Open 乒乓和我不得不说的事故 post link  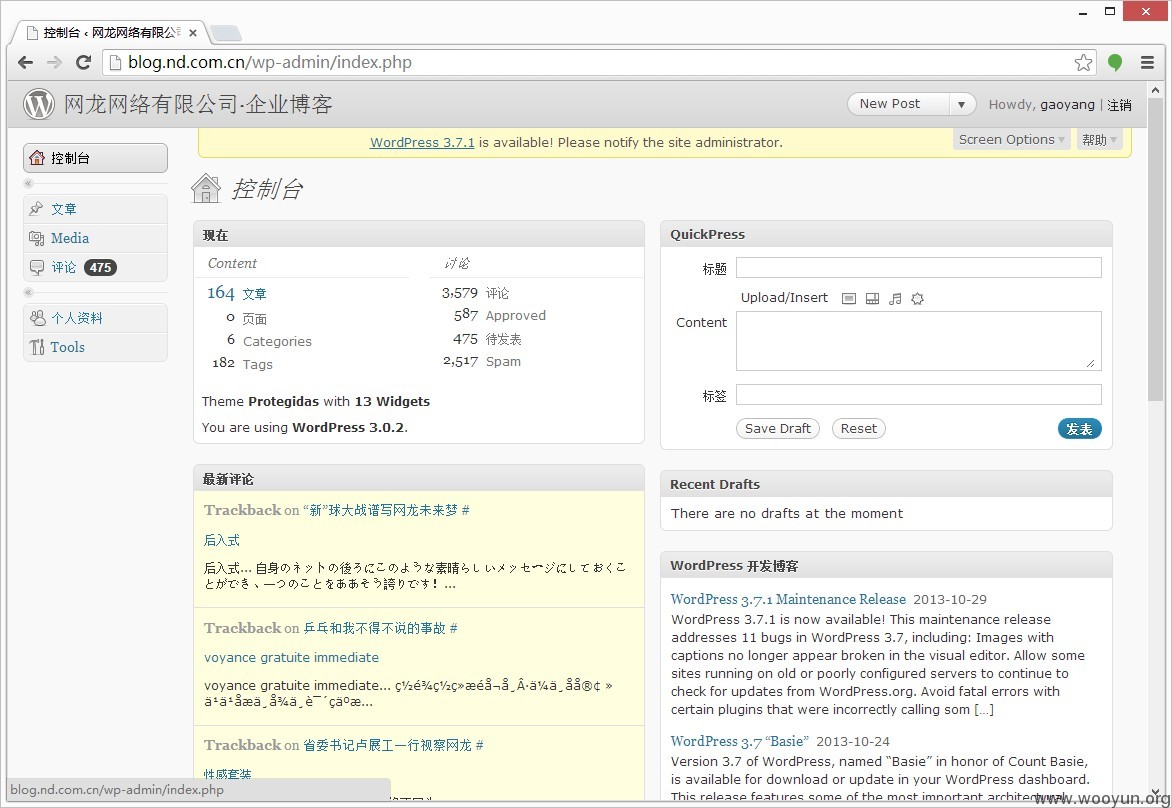[374, 628]
